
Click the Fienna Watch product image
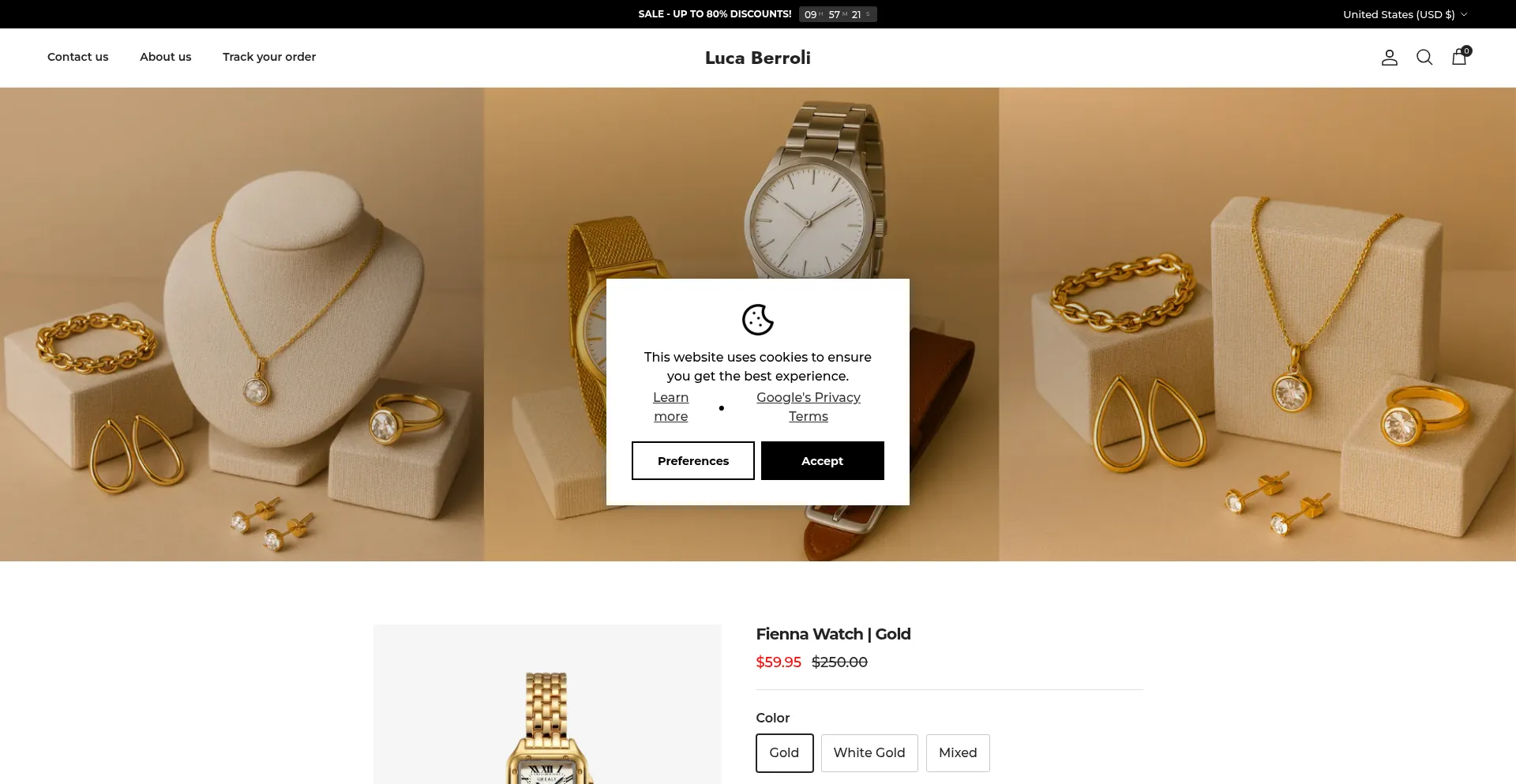546,711
